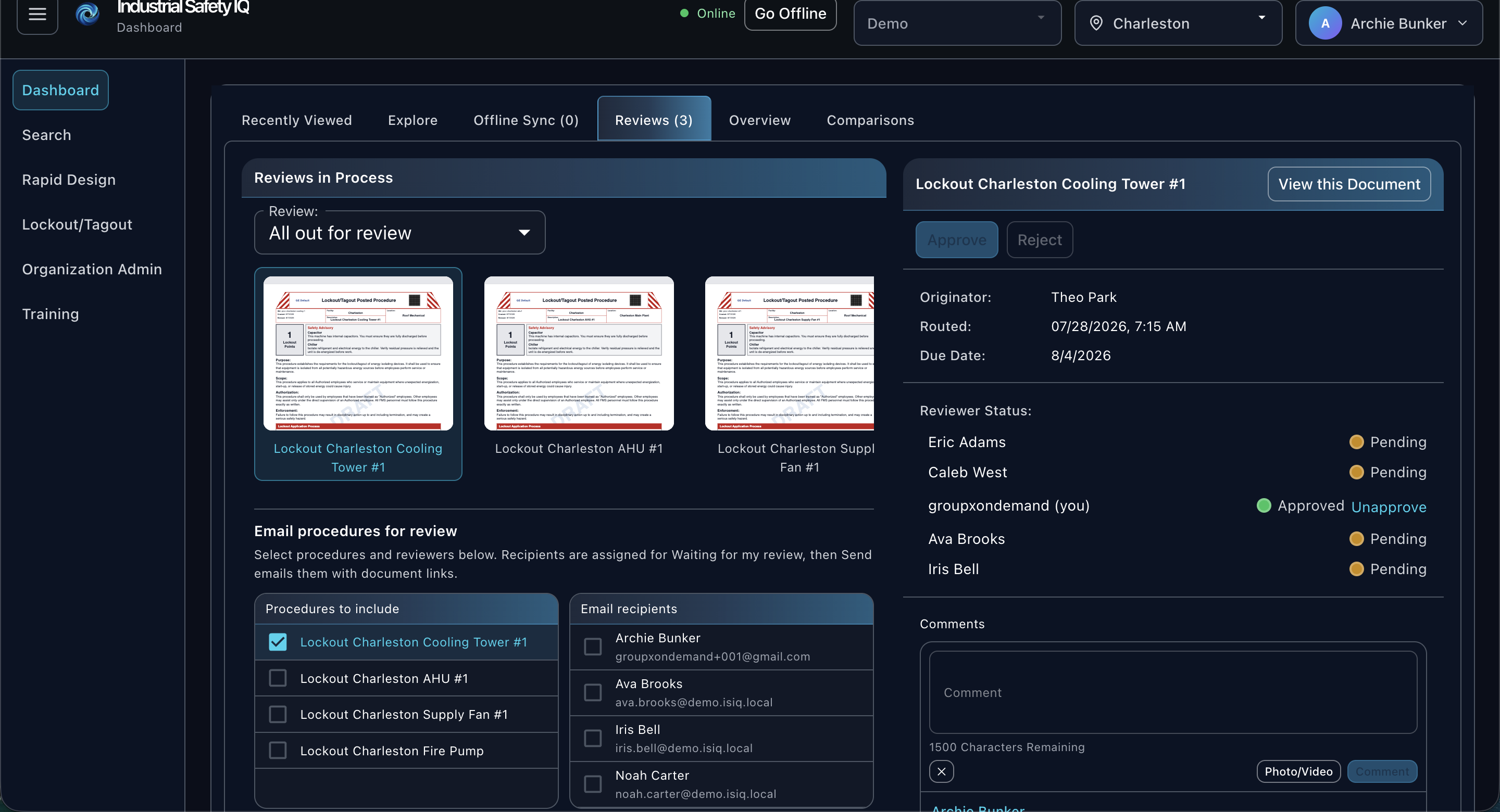1500x812 pixels.
Task: Click the green Online status dot
Action: tap(685, 13)
